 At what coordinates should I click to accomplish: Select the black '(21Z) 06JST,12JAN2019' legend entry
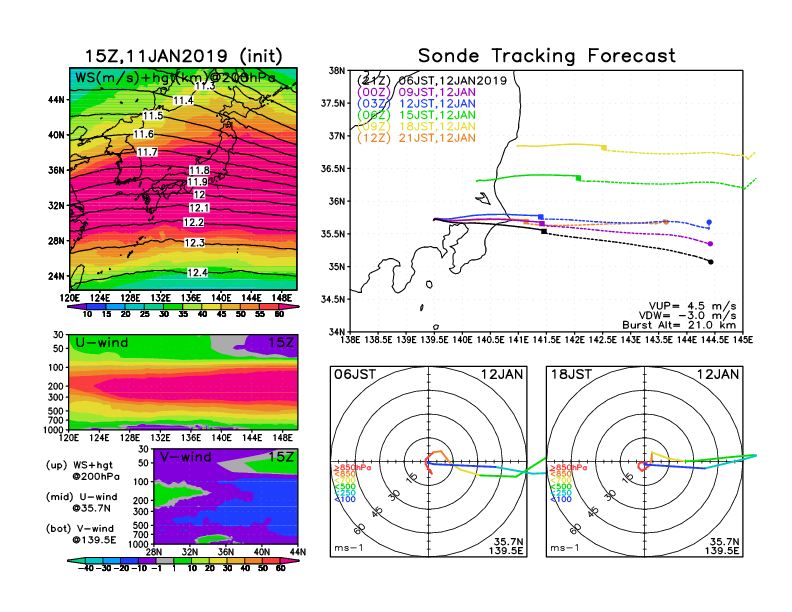pos(431,81)
